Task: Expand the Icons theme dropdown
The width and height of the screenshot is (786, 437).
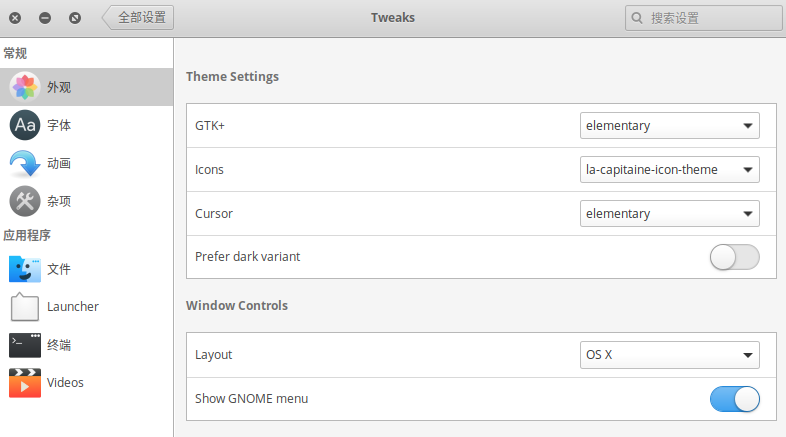Action: tap(669, 170)
